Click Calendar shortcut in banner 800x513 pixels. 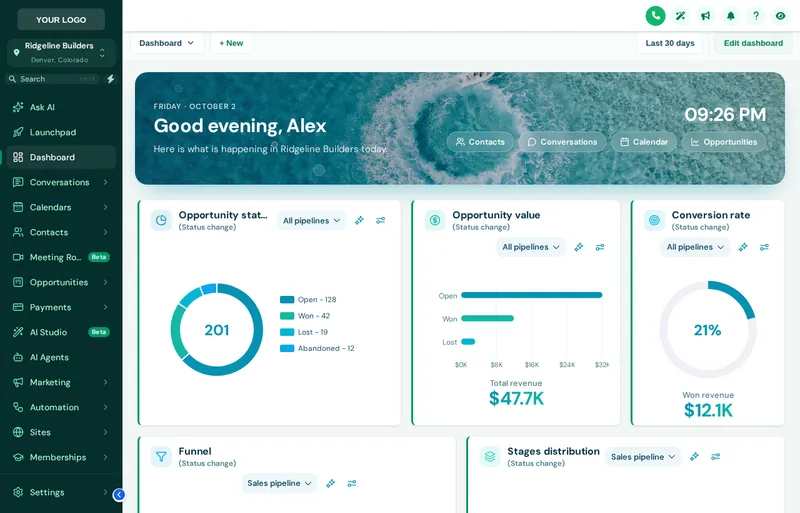coord(644,142)
